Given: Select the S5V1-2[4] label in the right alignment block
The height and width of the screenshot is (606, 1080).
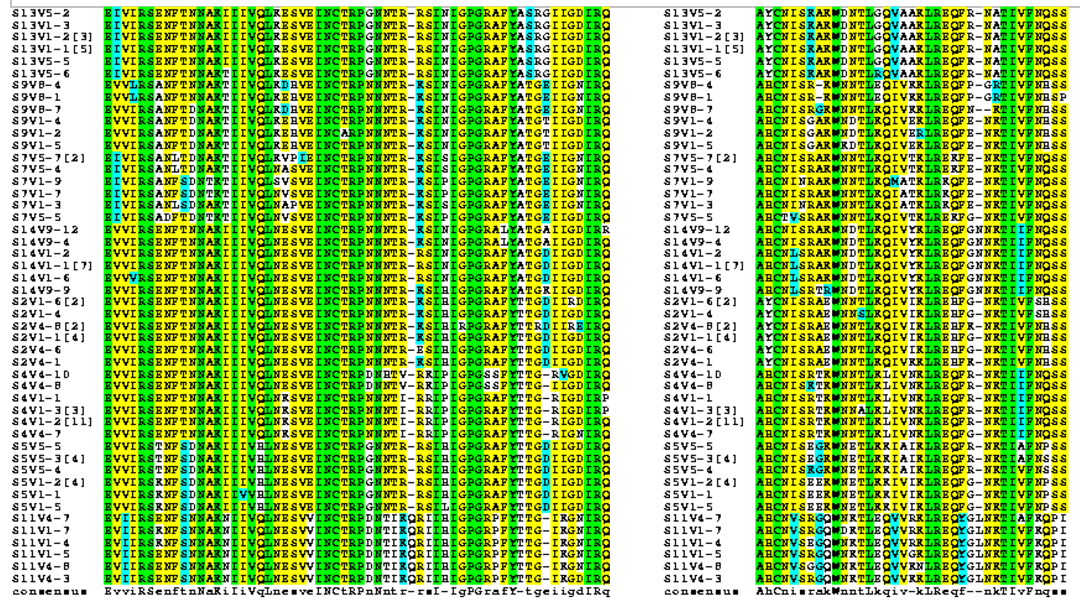Looking at the screenshot, I should point(694,482).
